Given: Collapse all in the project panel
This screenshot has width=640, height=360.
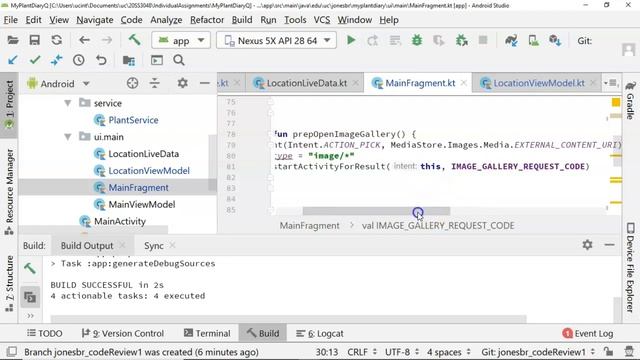Looking at the screenshot, I should (155, 83).
